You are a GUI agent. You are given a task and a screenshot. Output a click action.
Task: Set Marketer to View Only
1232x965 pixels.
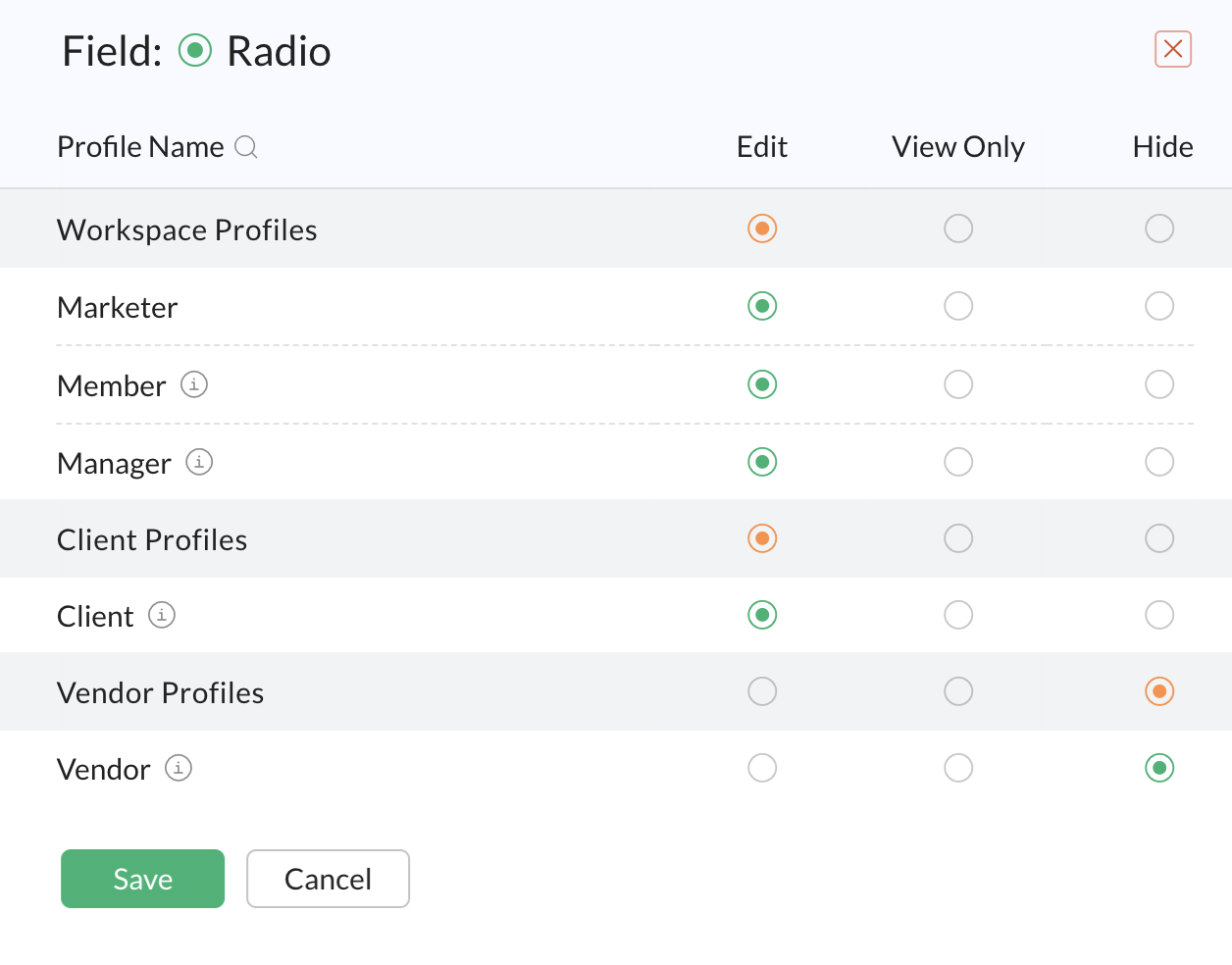click(x=958, y=306)
